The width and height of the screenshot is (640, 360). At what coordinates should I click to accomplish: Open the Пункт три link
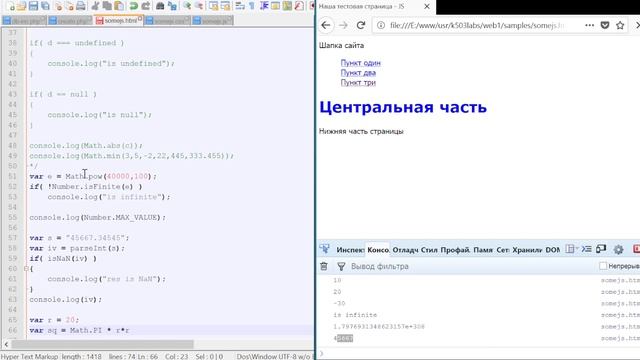358,82
